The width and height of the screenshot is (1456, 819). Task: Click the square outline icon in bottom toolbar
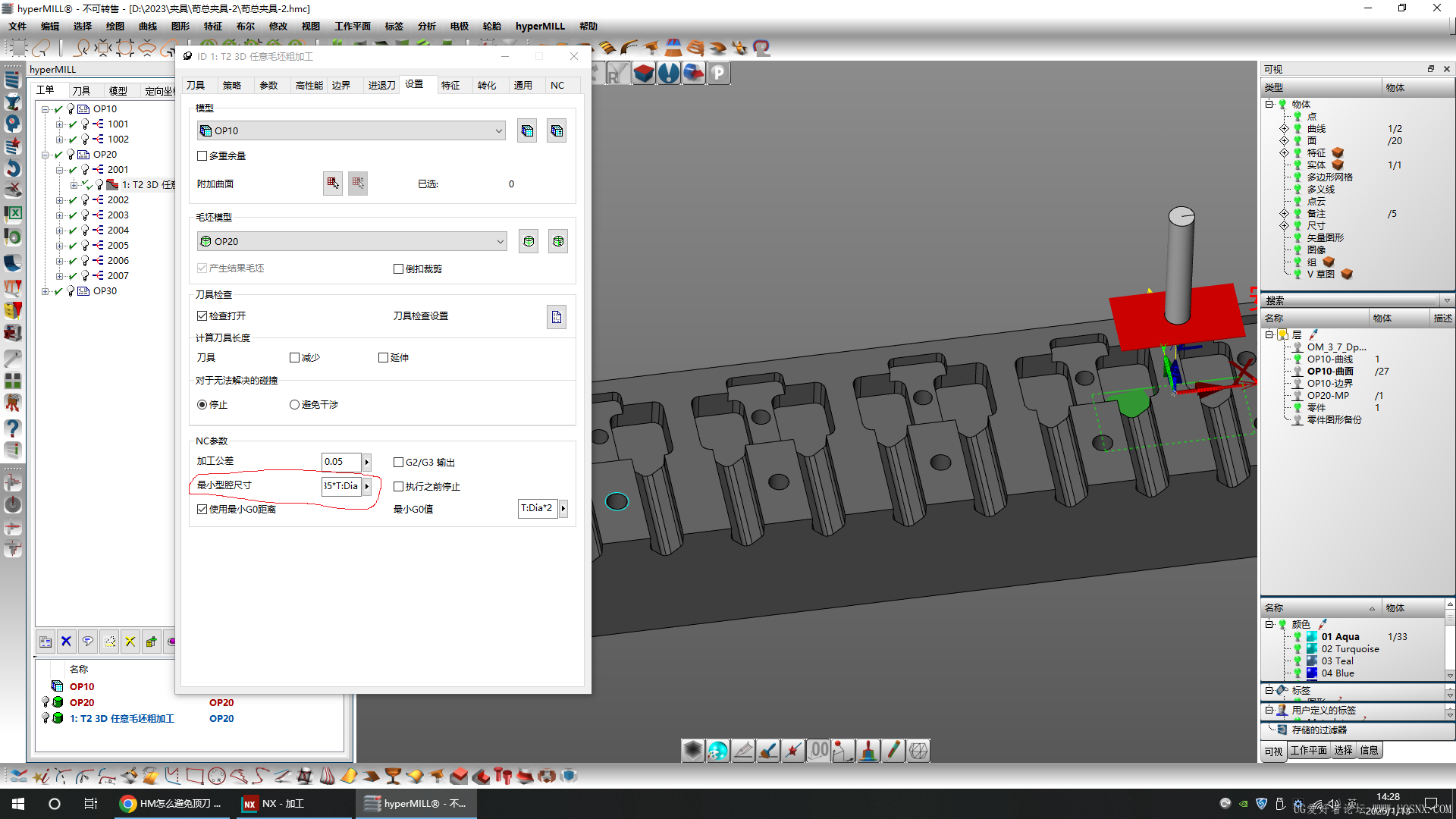point(195,776)
